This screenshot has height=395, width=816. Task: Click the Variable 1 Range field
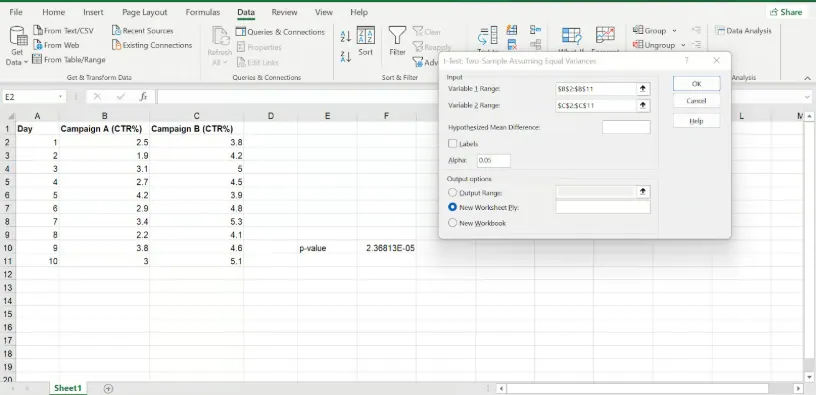(x=596, y=89)
